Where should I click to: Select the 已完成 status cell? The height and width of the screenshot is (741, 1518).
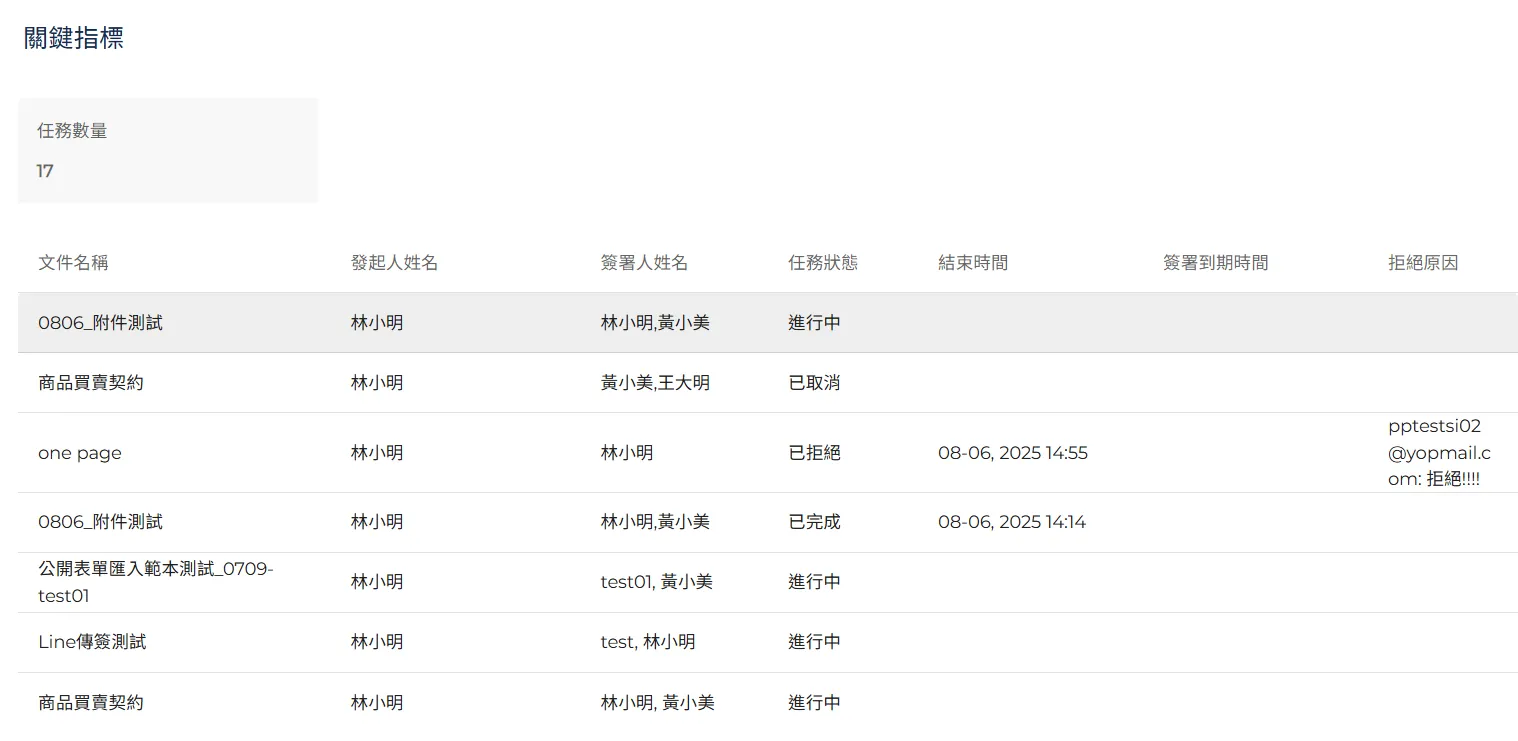(x=814, y=522)
